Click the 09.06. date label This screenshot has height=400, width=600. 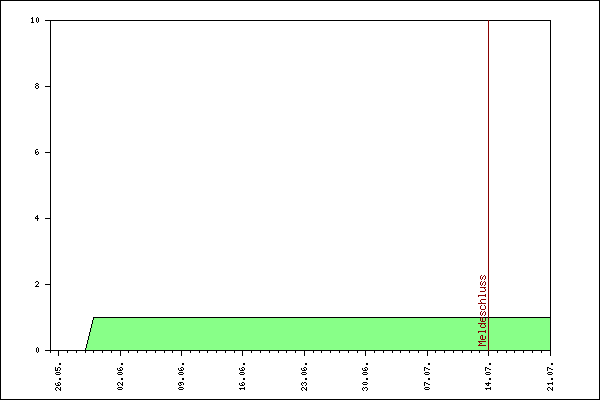[181, 377]
